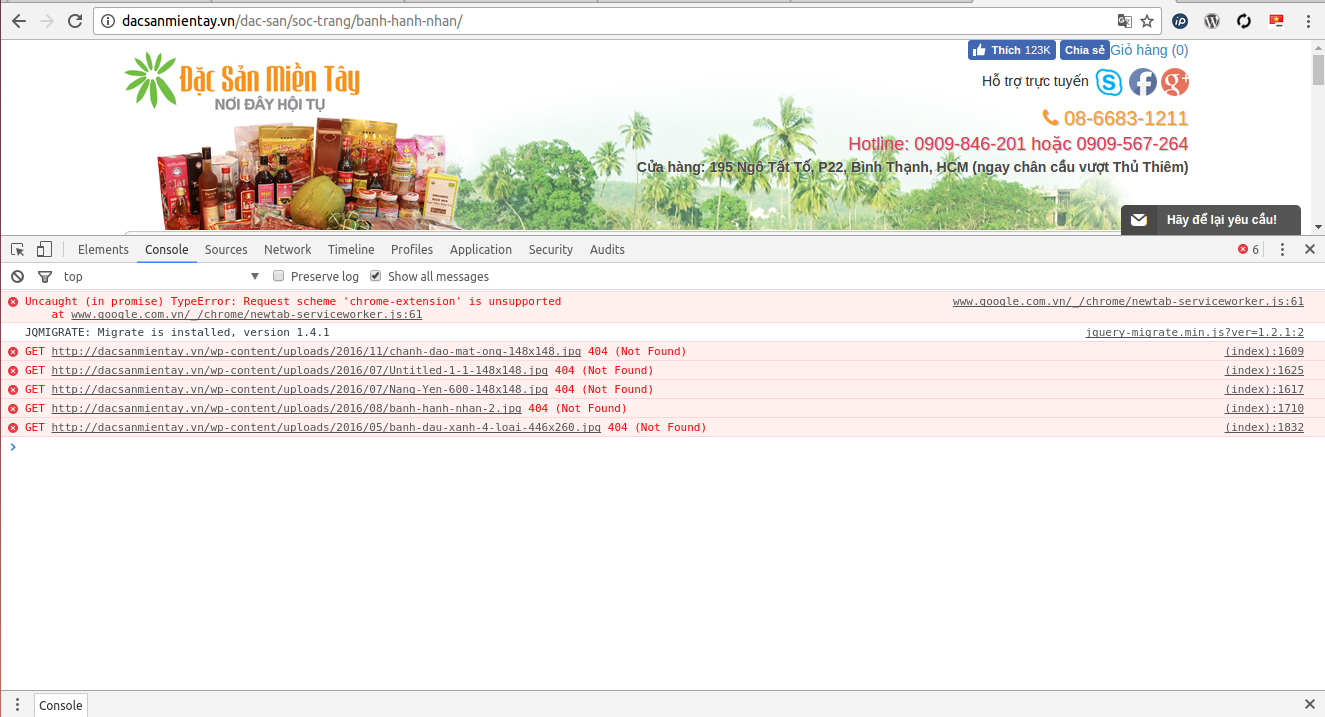The height and width of the screenshot is (717, 1325).
Task: Open the Giỏ hàng cart link
Action: (1149, 50)
